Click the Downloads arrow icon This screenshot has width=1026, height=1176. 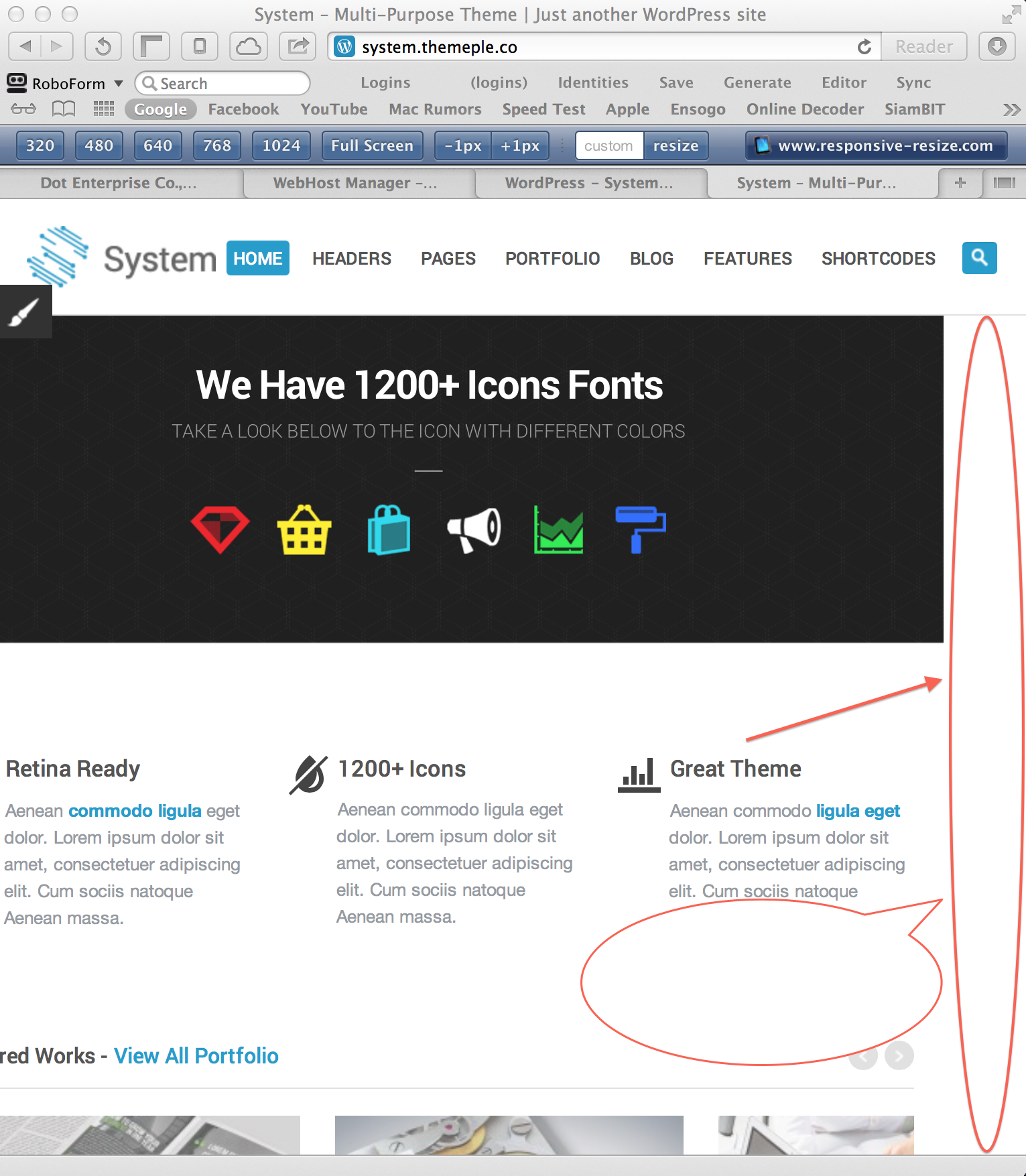click(997, 46)
